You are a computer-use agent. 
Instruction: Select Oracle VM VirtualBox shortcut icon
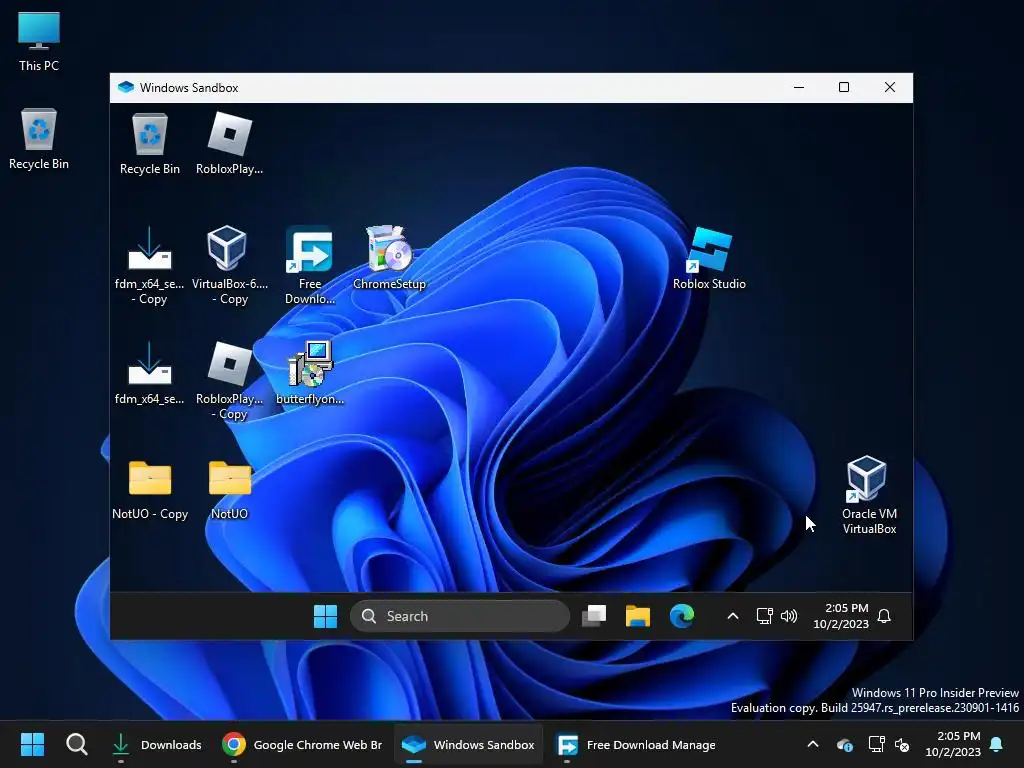[867, 479]
